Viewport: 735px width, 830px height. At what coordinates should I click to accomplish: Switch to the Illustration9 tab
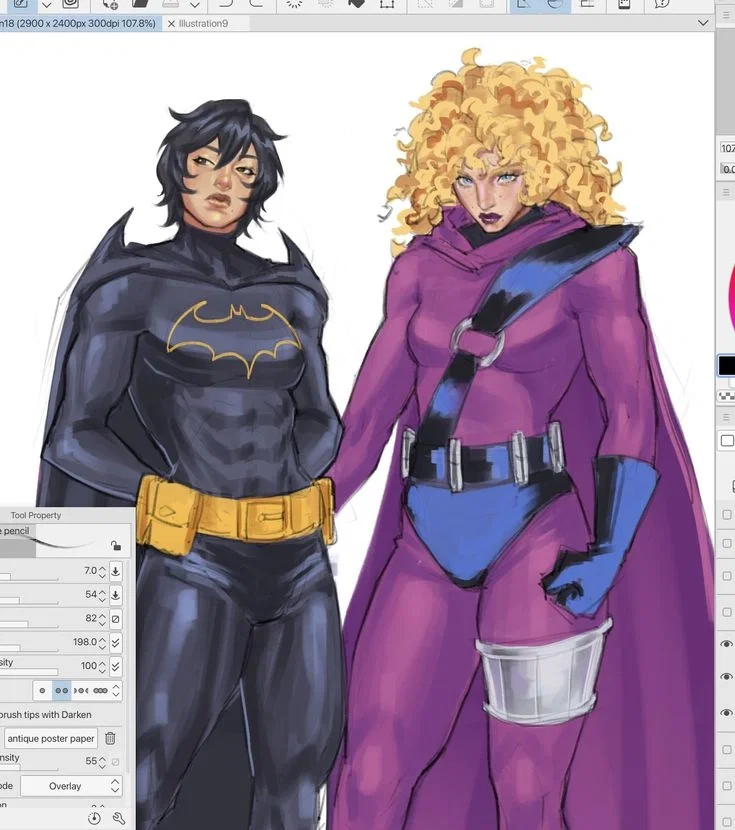tap(203, 24)
